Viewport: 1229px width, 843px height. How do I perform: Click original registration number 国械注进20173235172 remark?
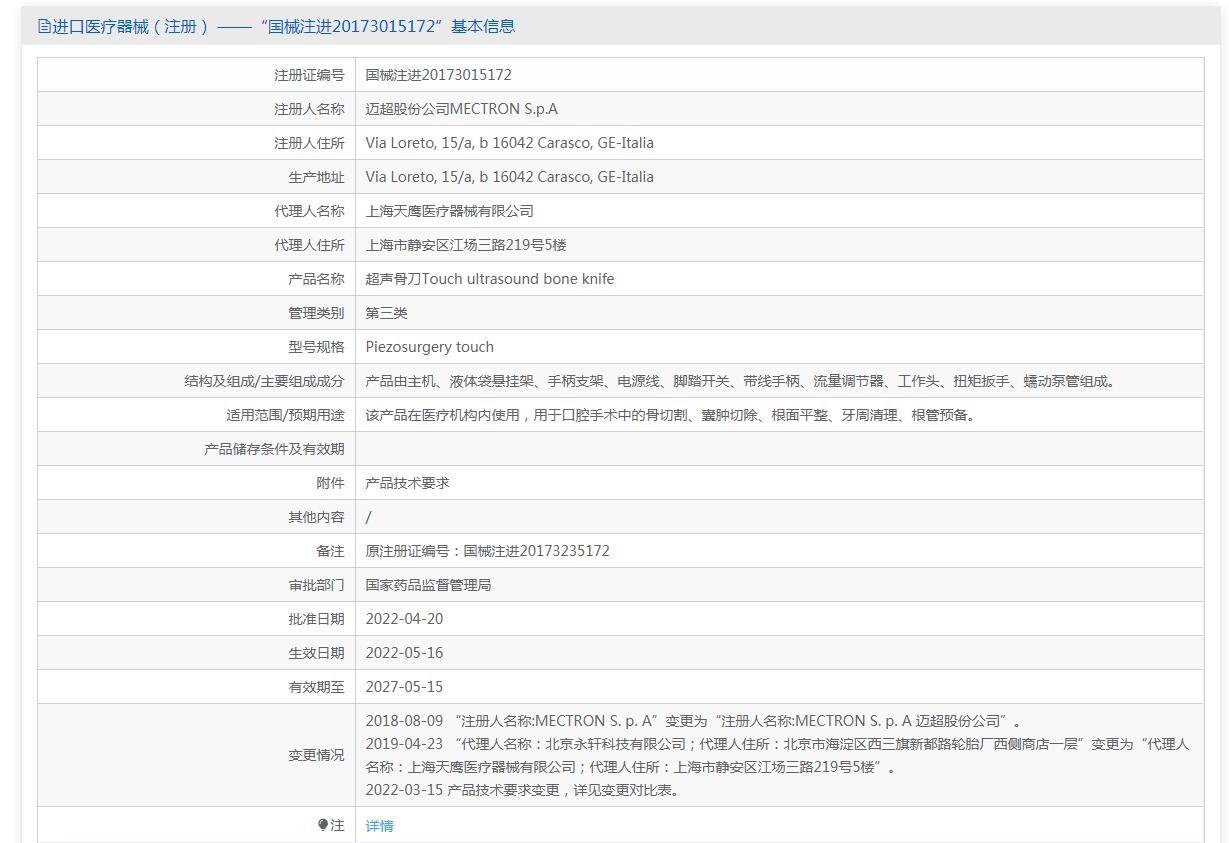487,551
